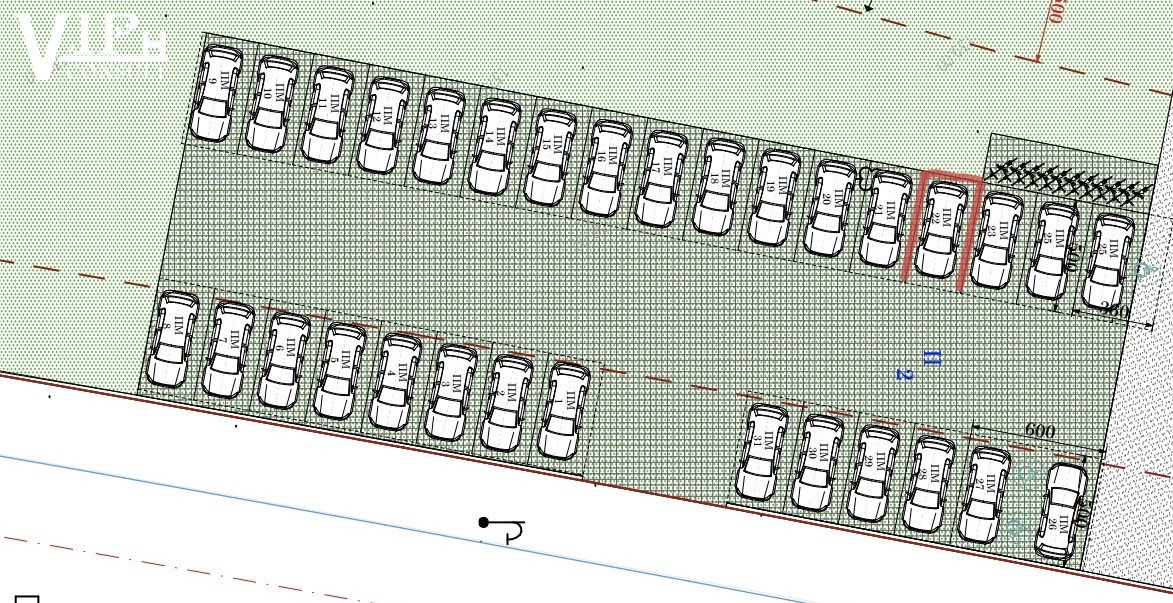Select the car in parking space 31
Screen dimensions: 1173x603
pyautogui.click(x=762, y=452)
